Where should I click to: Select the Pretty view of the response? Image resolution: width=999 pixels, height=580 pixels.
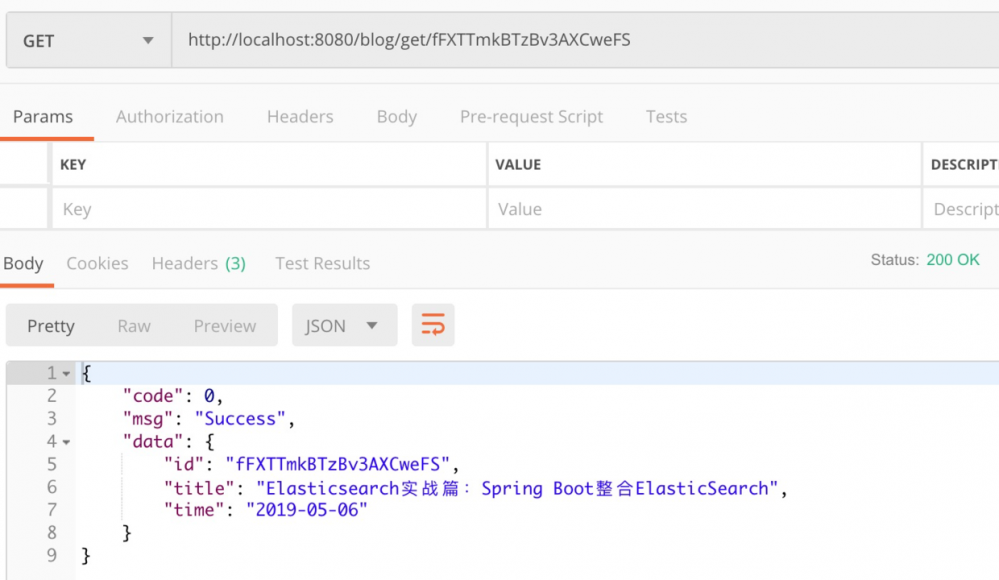(50, 325)
